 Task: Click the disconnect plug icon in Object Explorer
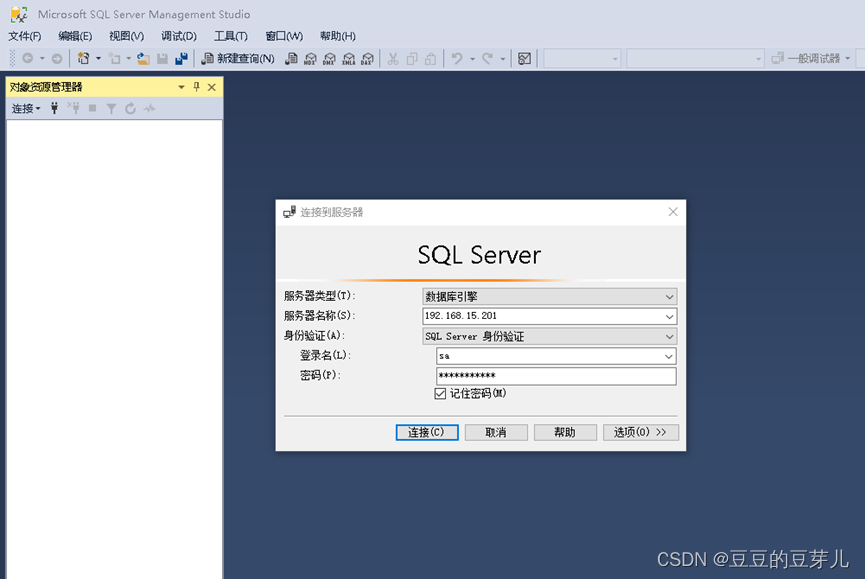click(73, 109)
